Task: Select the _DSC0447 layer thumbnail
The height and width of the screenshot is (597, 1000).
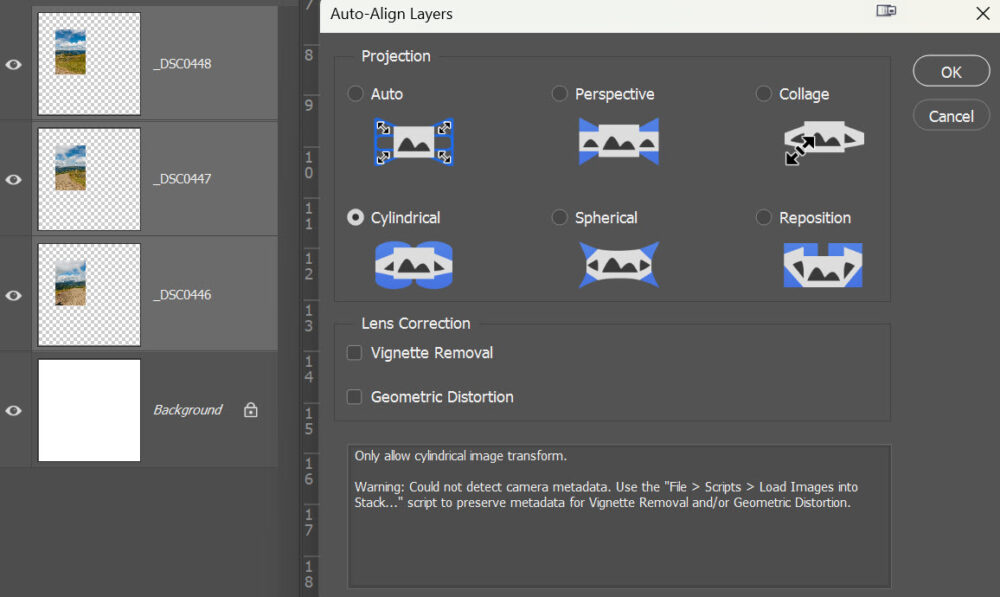Action: pos(89,180)
